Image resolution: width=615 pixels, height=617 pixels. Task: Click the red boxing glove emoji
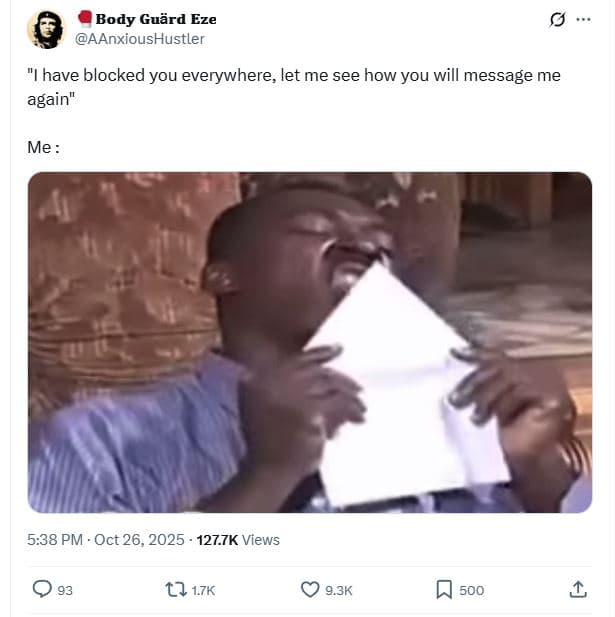85,18
